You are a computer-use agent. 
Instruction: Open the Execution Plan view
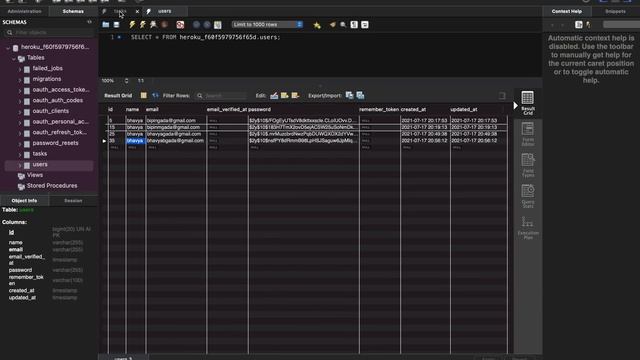pos(528,227)
